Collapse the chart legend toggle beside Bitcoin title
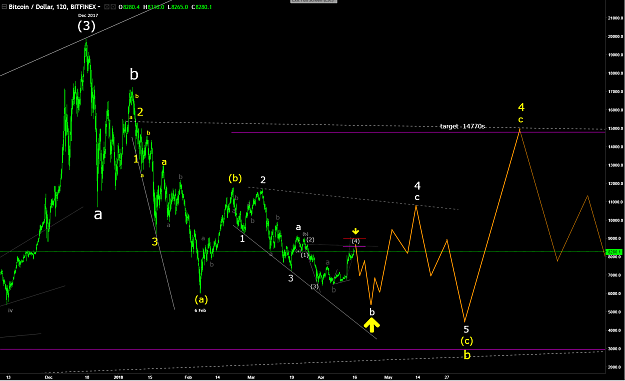 pyautogui.click(x=4, y=7)
